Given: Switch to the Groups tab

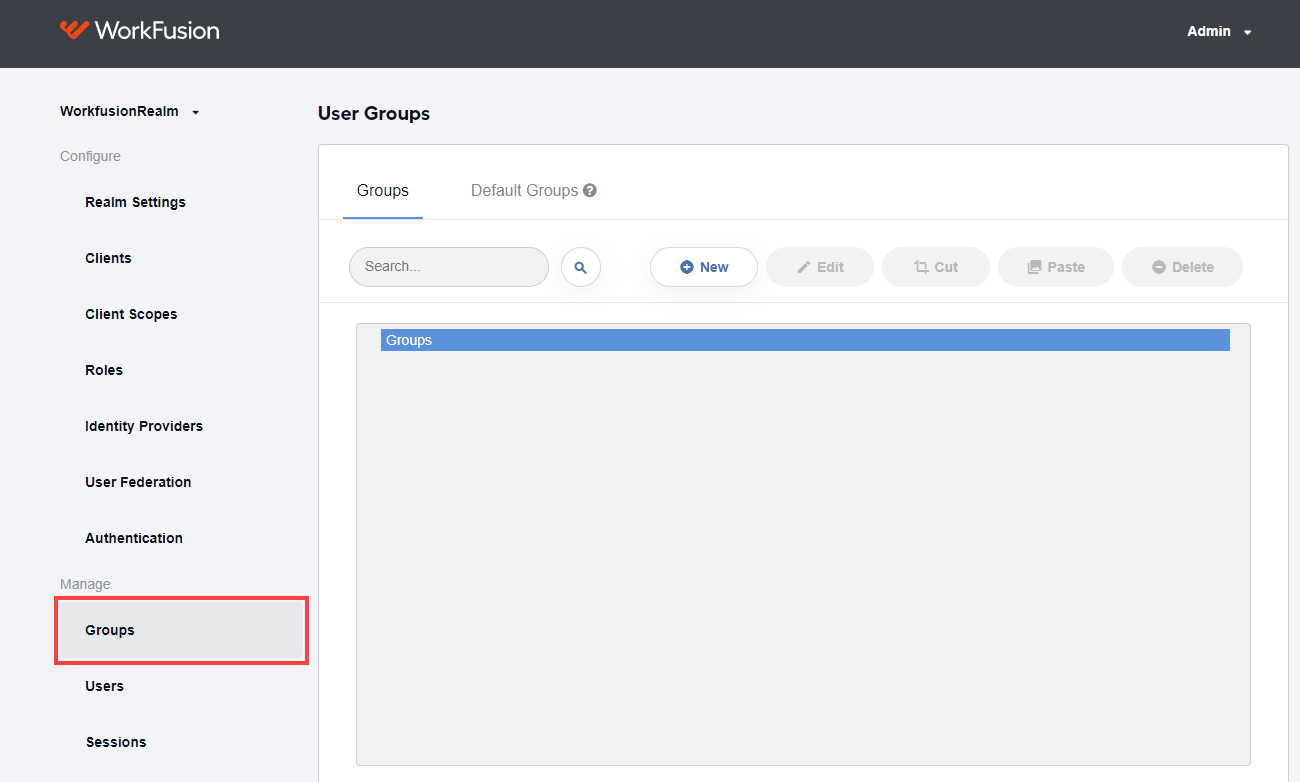Looking at the screenshot, I should pos(383,190).
